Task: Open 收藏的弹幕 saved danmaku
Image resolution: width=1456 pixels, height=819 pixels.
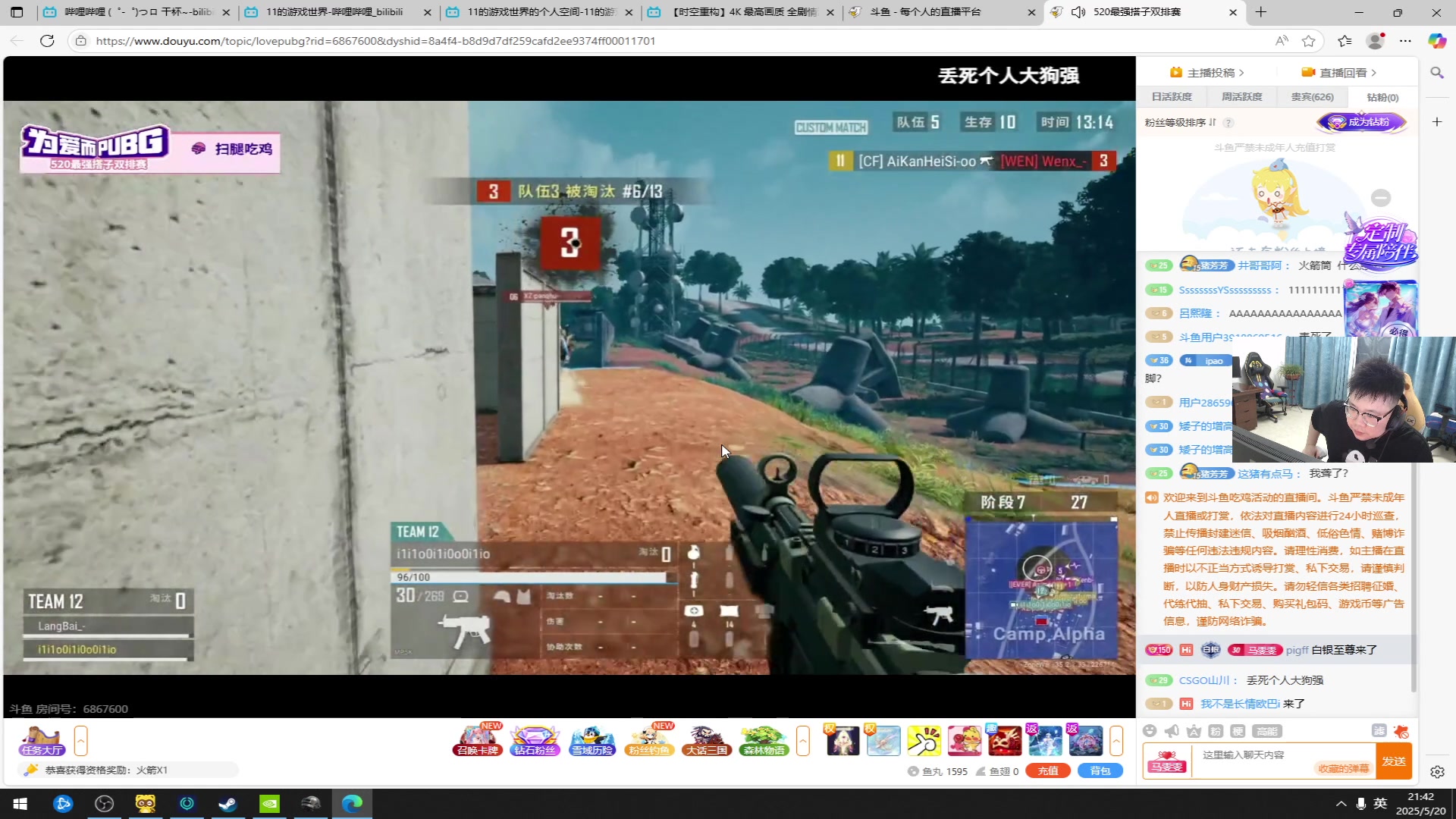Action: (x=1343, y=769)
